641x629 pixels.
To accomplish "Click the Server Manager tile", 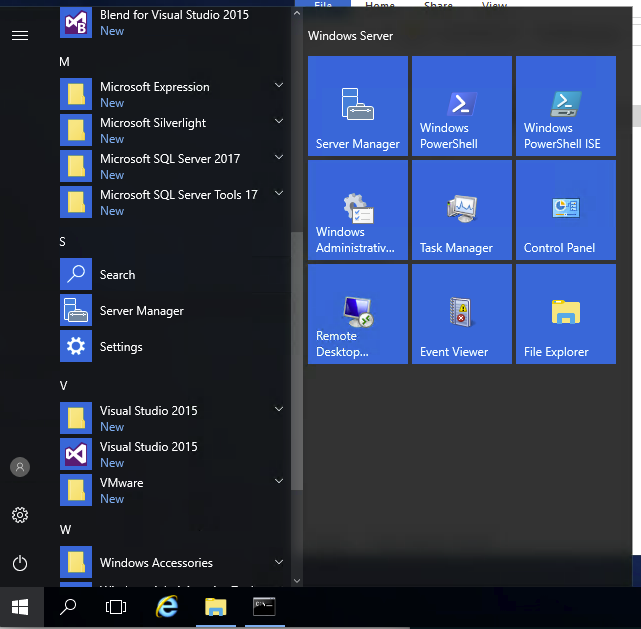I will coord(358,106).
